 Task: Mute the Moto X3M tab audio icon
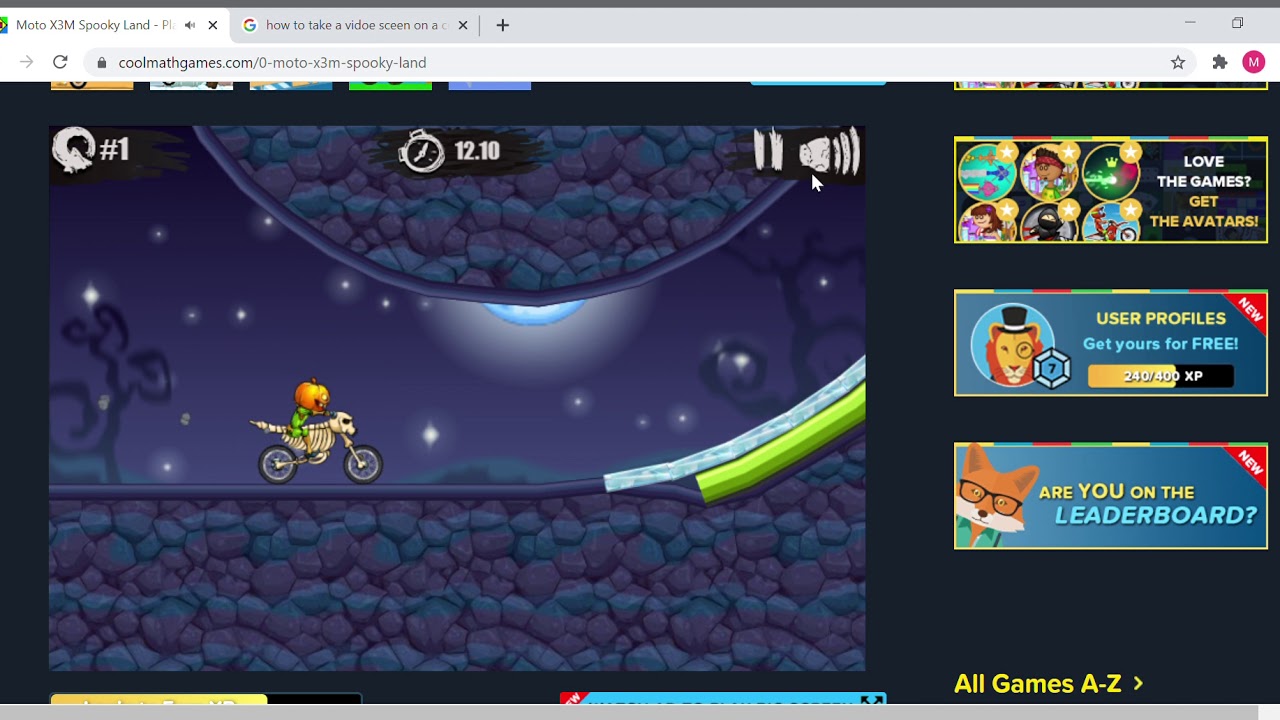[190, 25]
